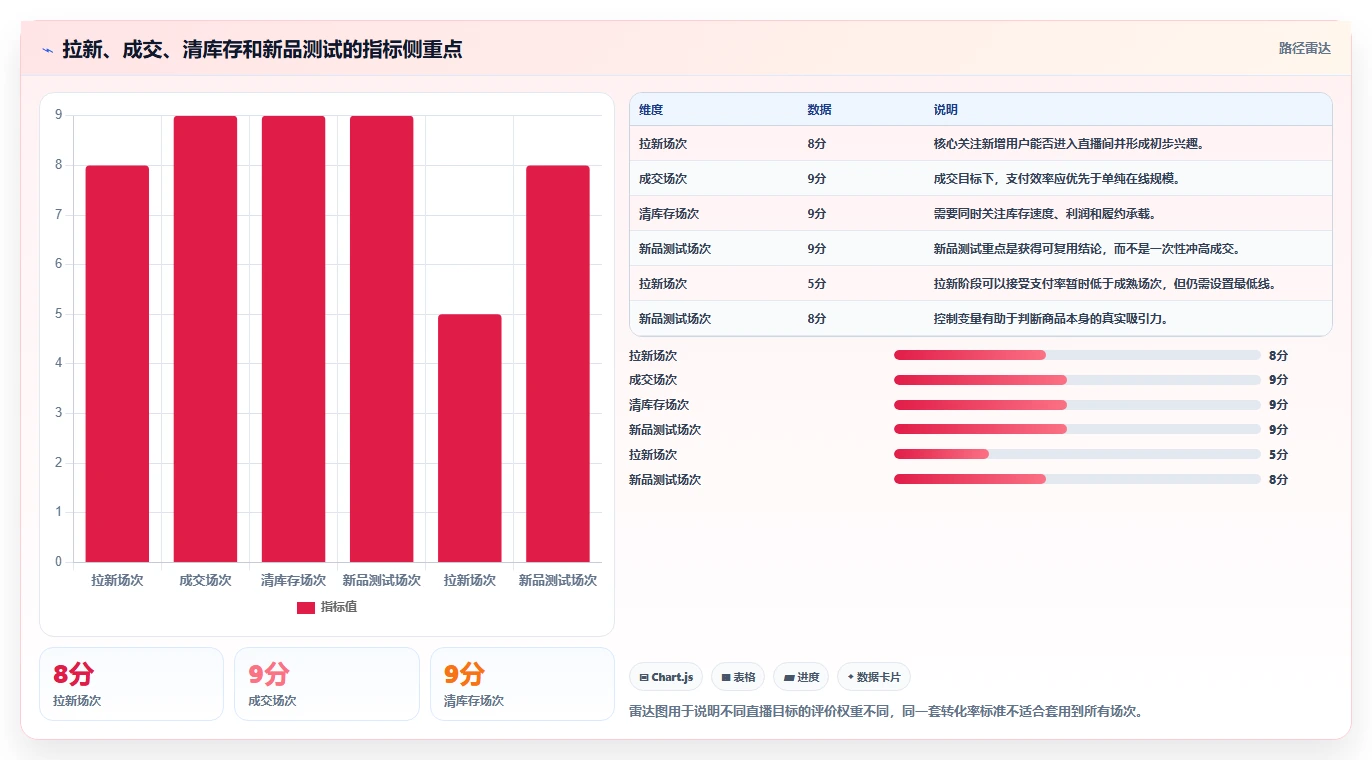Click description starting 需要同时关注库存速度
This screenshot has width=1372, height=760.
pyautogui.click(x=1045, y=214)
